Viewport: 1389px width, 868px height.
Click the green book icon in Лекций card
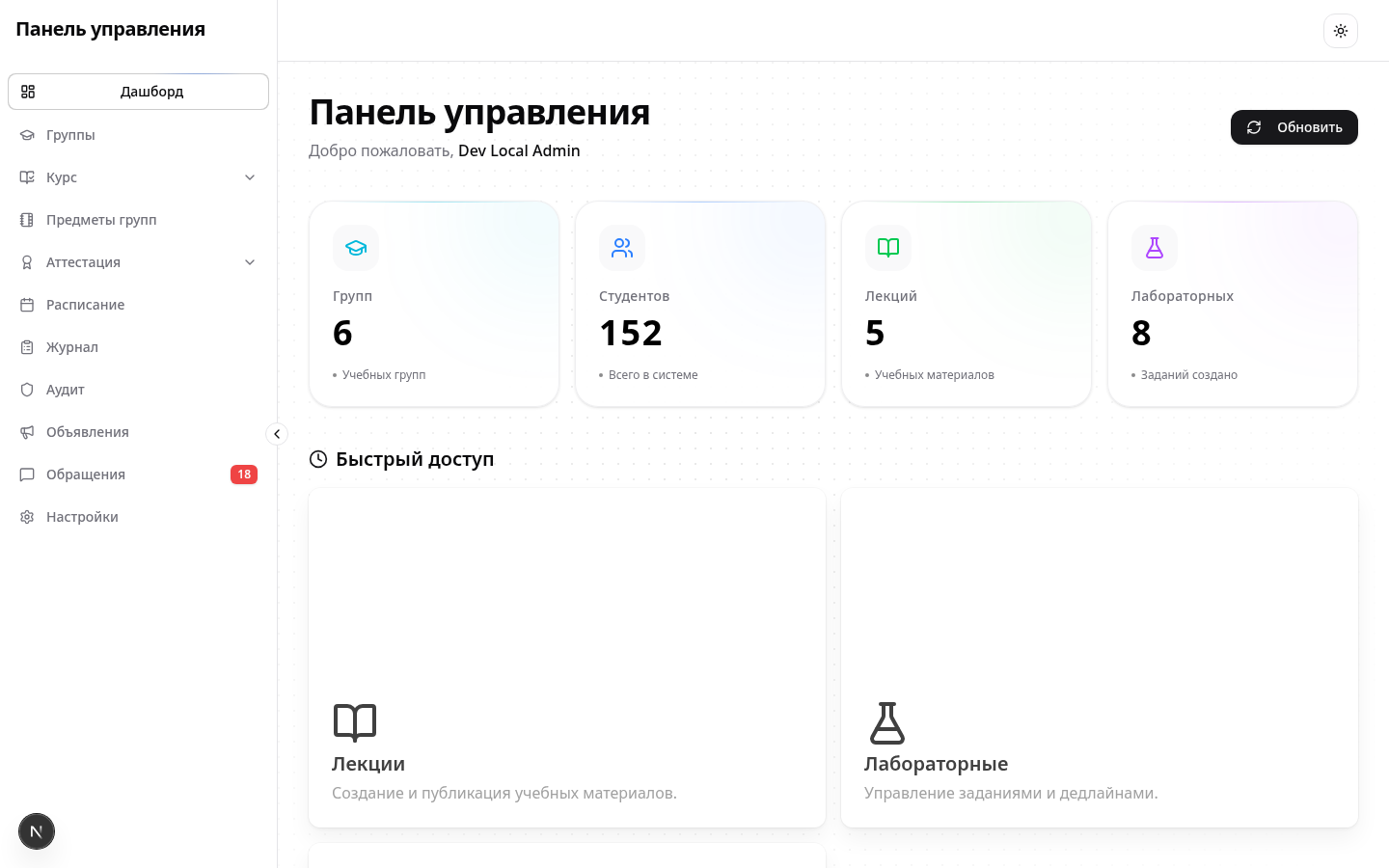888,248
